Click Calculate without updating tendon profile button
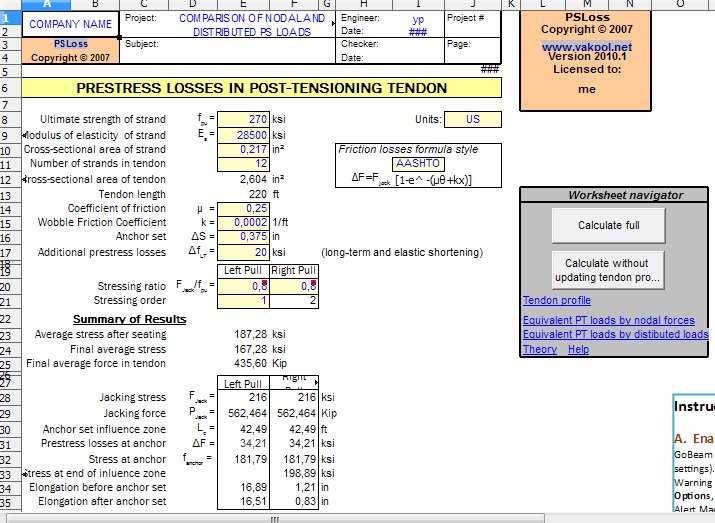This screenshot has height=523, width=715. [x=608, y=270]
